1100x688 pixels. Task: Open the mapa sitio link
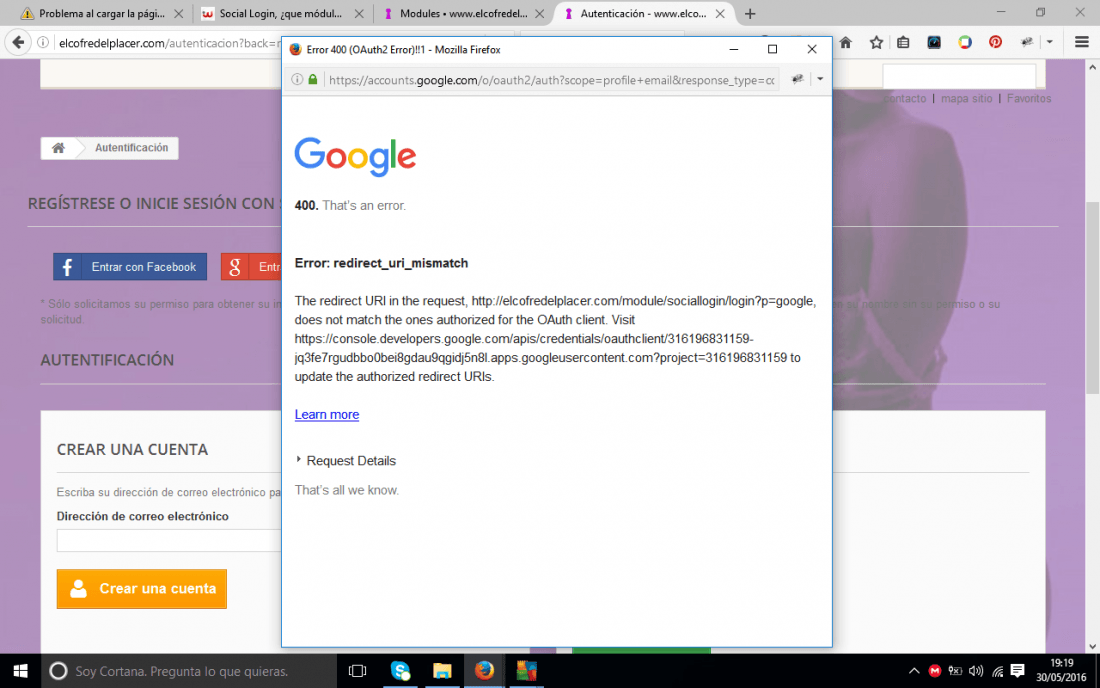point(967,99)
